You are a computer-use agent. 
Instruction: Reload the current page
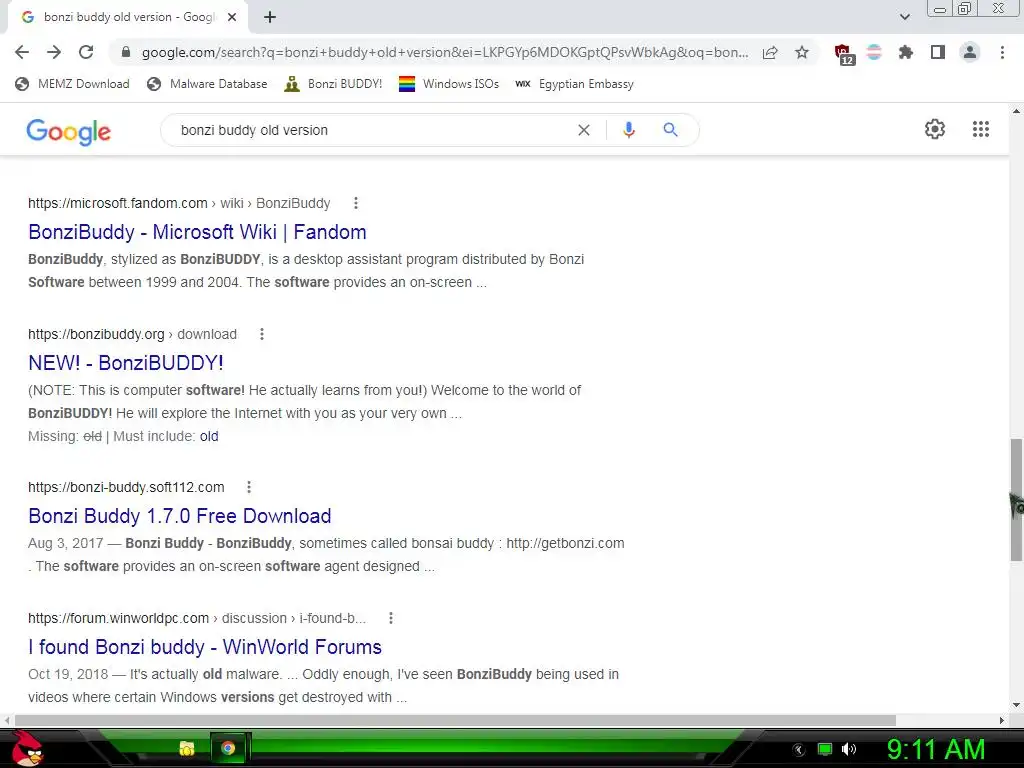click(x=86, y=52)
